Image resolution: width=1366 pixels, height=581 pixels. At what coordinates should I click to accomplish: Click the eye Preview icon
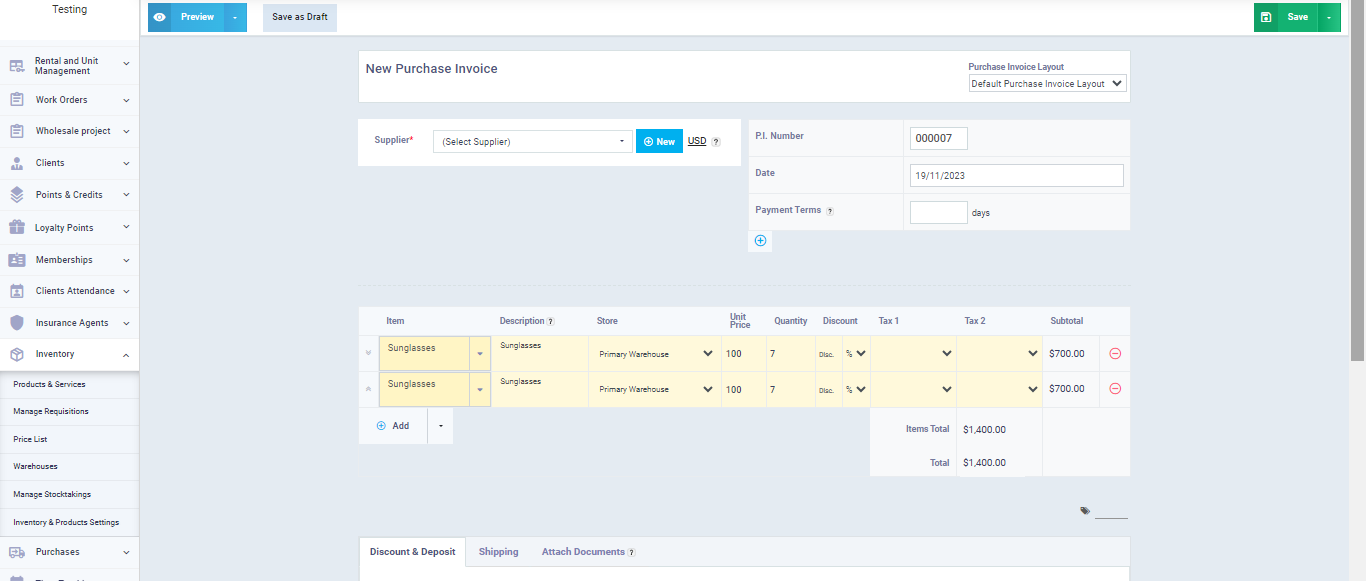click(x=160, y=17)
